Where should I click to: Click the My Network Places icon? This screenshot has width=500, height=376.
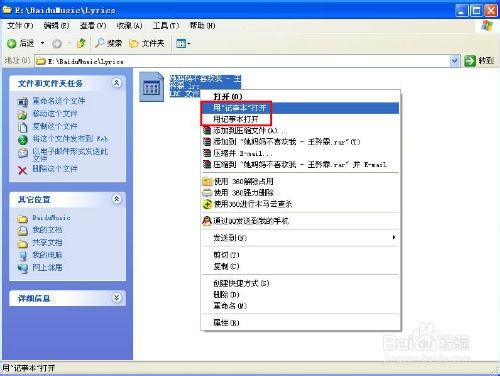point(22,268)
